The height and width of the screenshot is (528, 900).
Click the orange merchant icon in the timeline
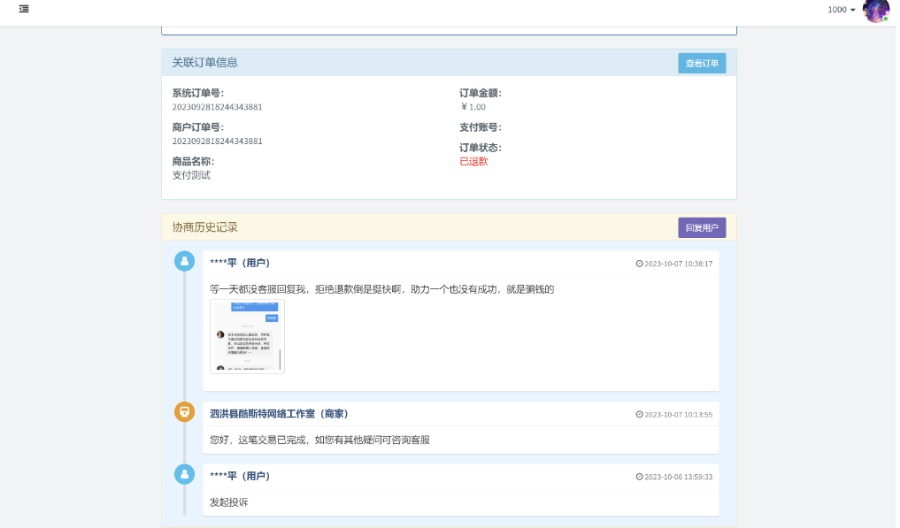coord(185,412)
